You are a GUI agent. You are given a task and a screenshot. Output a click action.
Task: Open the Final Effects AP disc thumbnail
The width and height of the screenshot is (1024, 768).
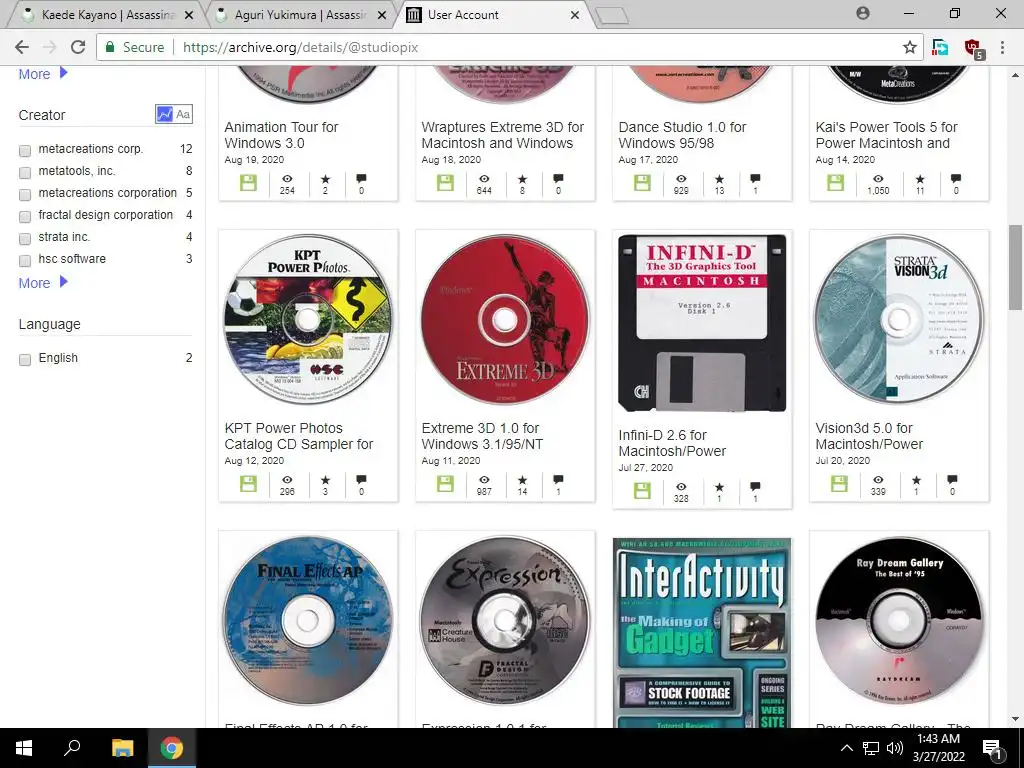click(308, 620)
